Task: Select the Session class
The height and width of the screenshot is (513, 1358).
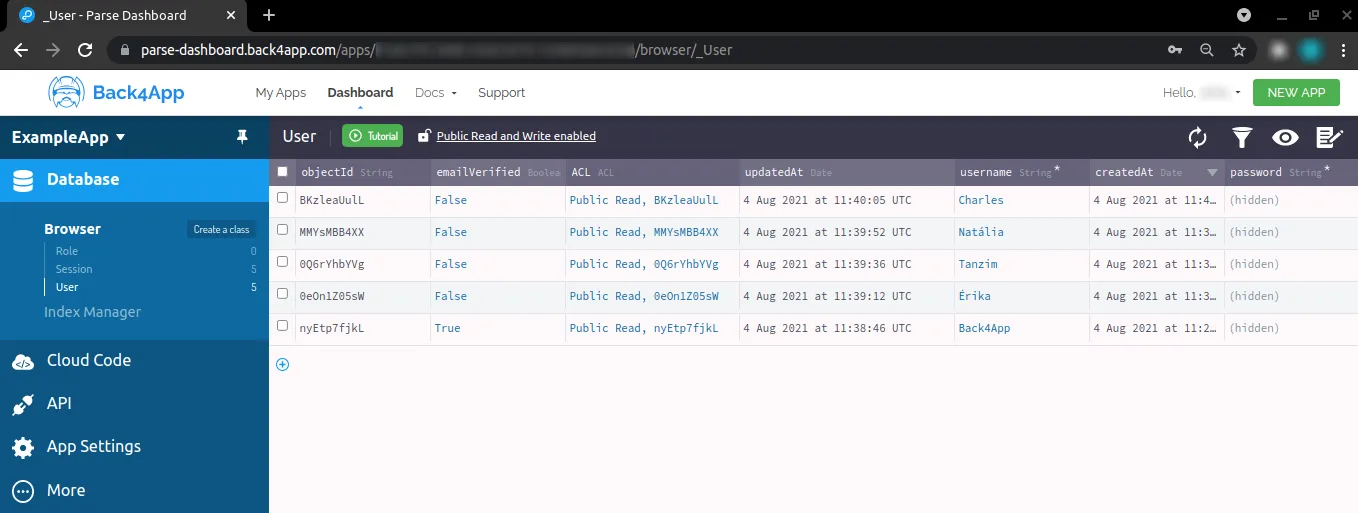Action: (x=74, y=269)
